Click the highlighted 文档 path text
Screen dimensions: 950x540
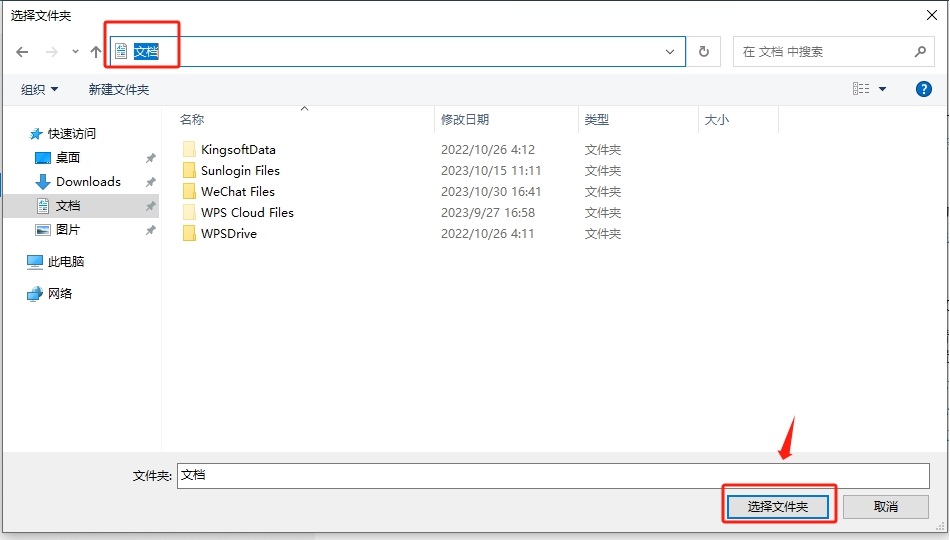pyautogui.click(x=146, y=52)
